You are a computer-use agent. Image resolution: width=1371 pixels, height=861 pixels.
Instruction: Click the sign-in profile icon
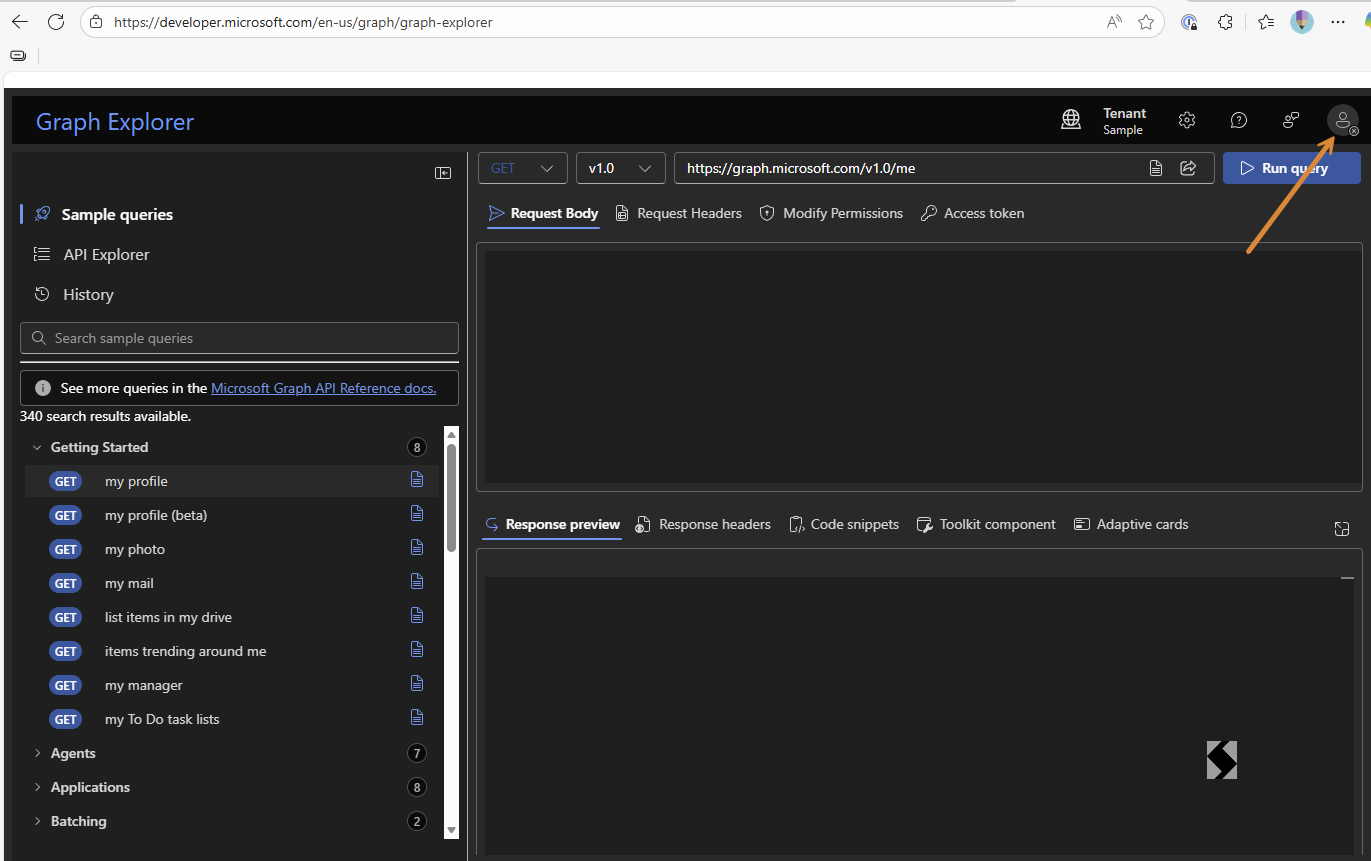[x=1343, y=121]
